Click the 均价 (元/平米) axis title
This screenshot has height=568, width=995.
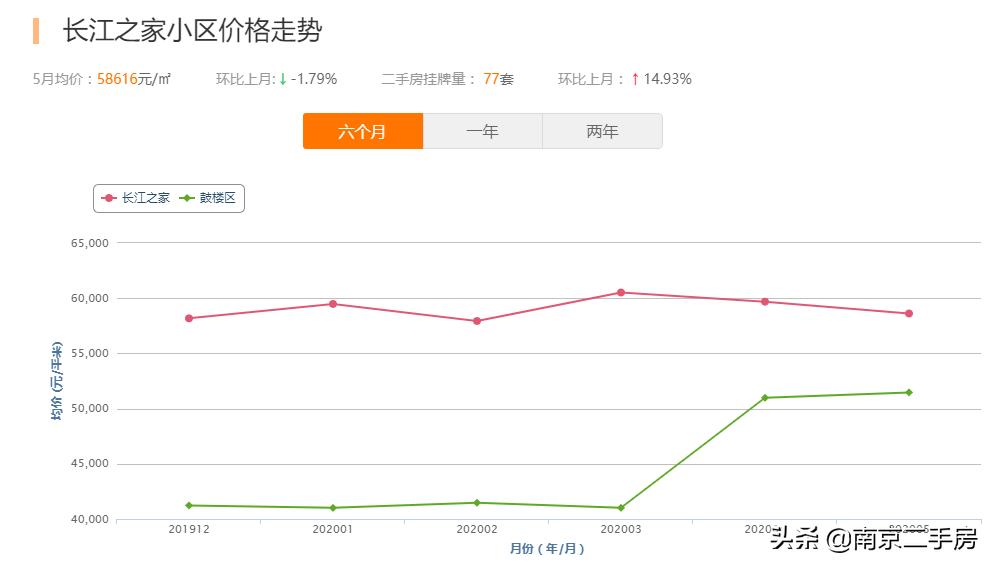(x=57, y=381)
